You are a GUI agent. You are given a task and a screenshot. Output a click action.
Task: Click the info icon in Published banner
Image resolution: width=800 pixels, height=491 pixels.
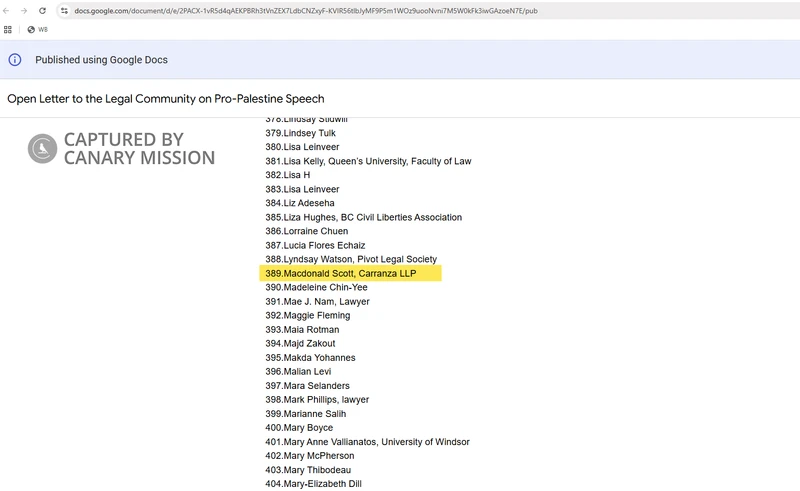15,60
